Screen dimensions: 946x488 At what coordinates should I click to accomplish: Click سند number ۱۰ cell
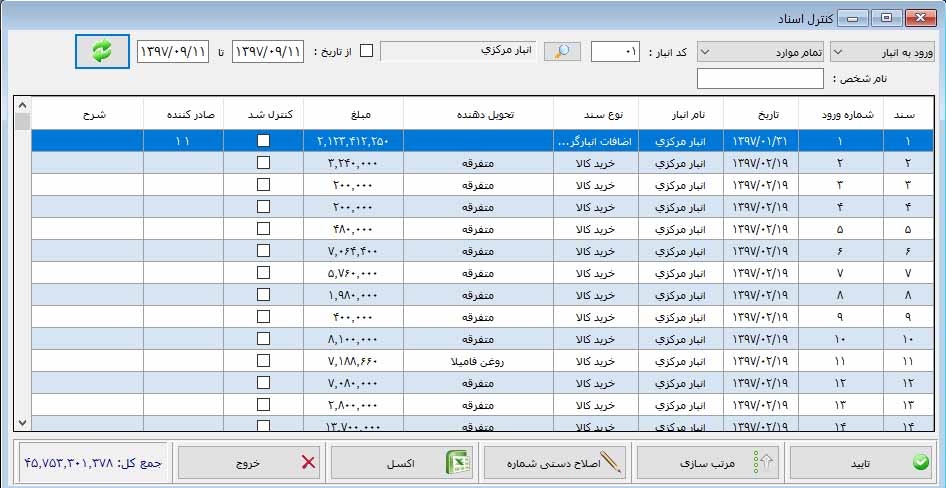(909, 339)
